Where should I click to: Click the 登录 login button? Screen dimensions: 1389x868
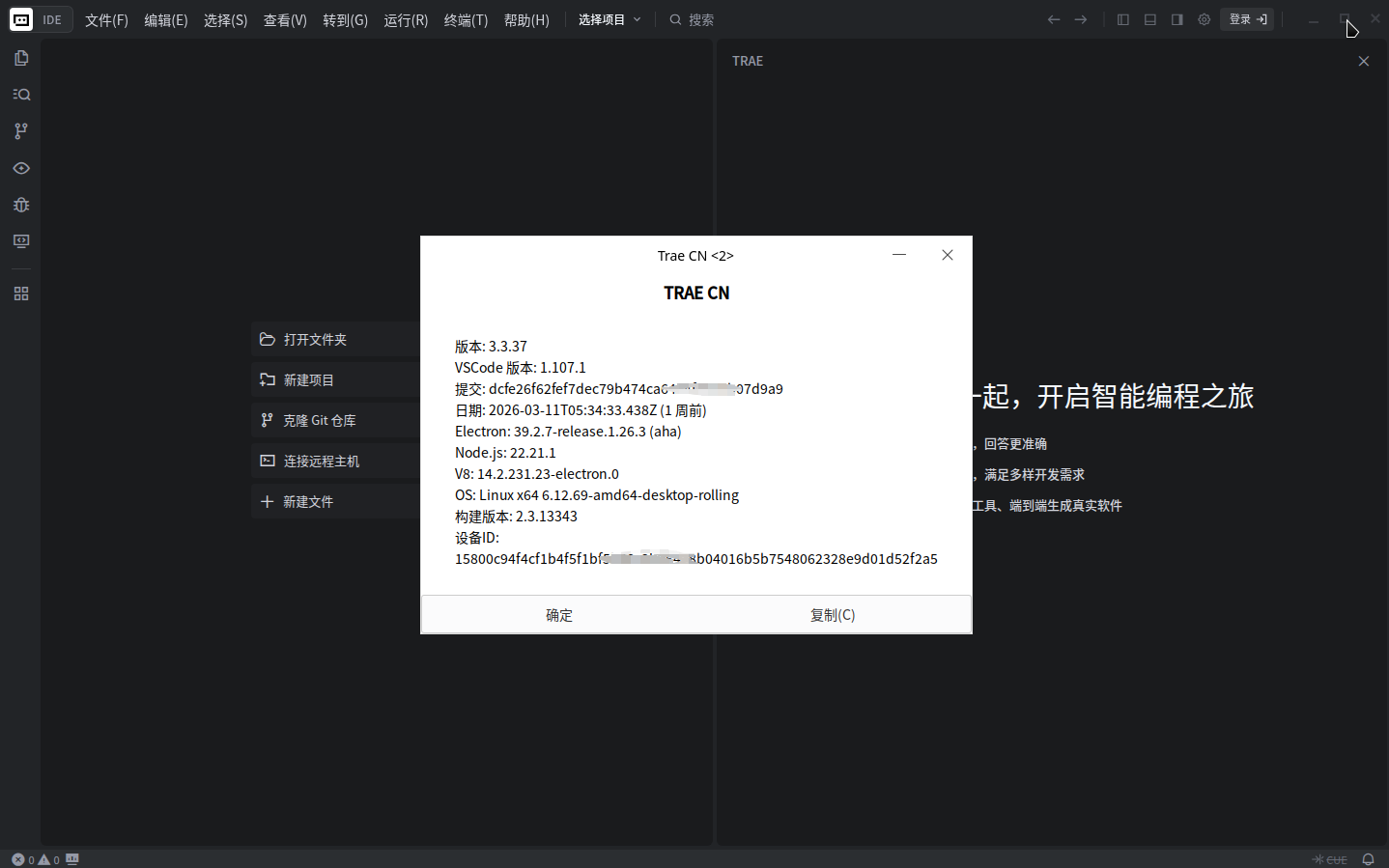pyautogui.click(x=1247, y=19)
